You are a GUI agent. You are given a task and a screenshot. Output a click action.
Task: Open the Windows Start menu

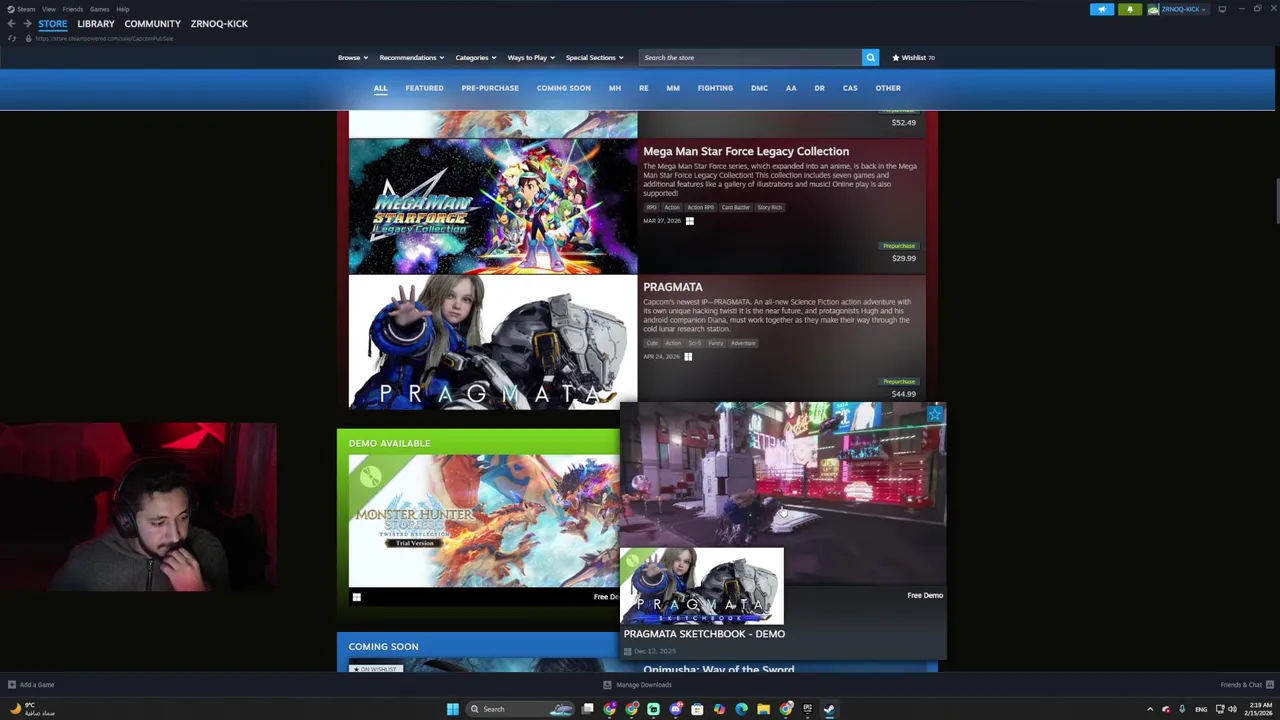(453, 709)
